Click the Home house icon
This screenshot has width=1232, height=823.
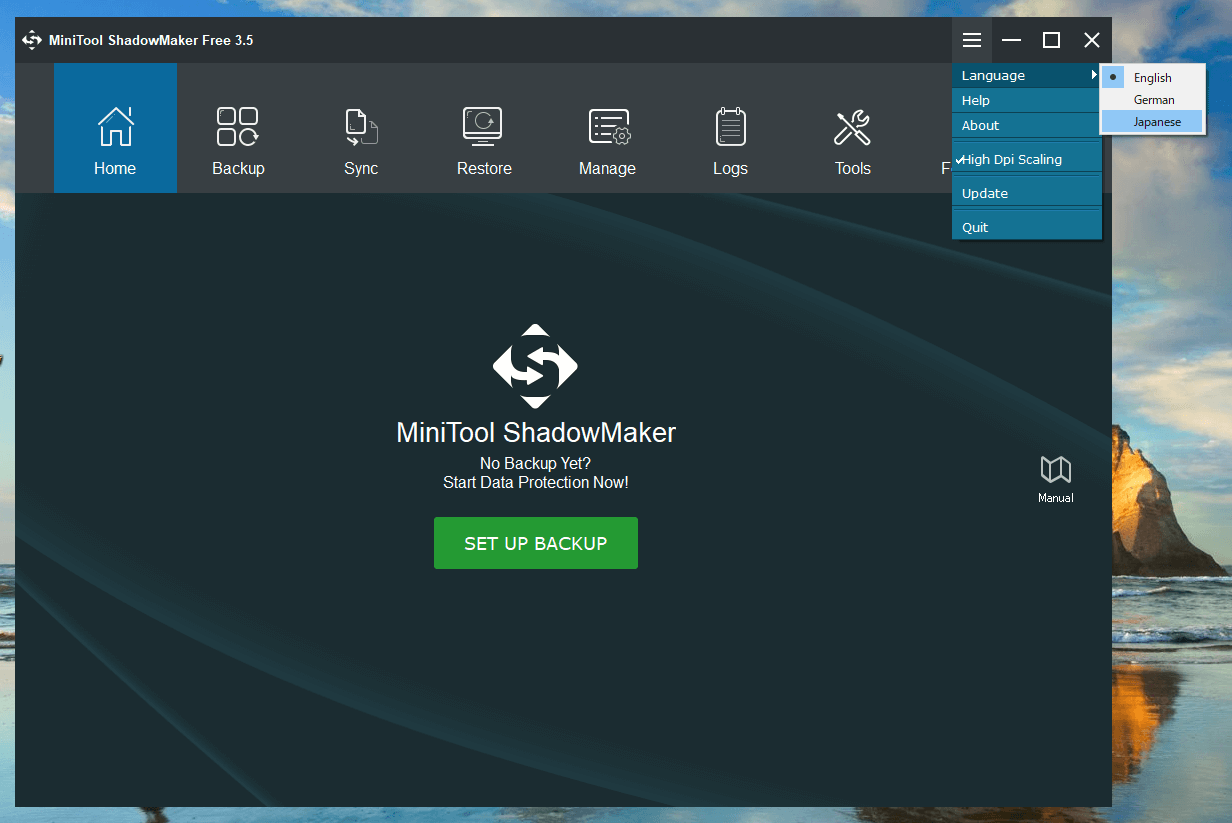click(115, 128)
